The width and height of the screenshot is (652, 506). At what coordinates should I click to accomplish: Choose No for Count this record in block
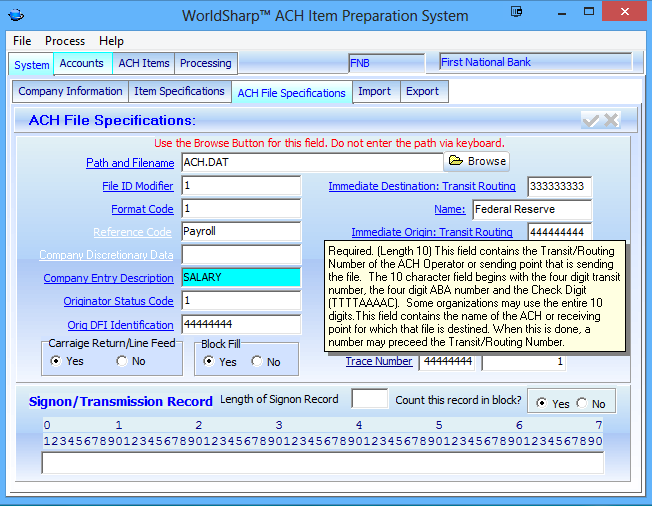pos(583,404)
